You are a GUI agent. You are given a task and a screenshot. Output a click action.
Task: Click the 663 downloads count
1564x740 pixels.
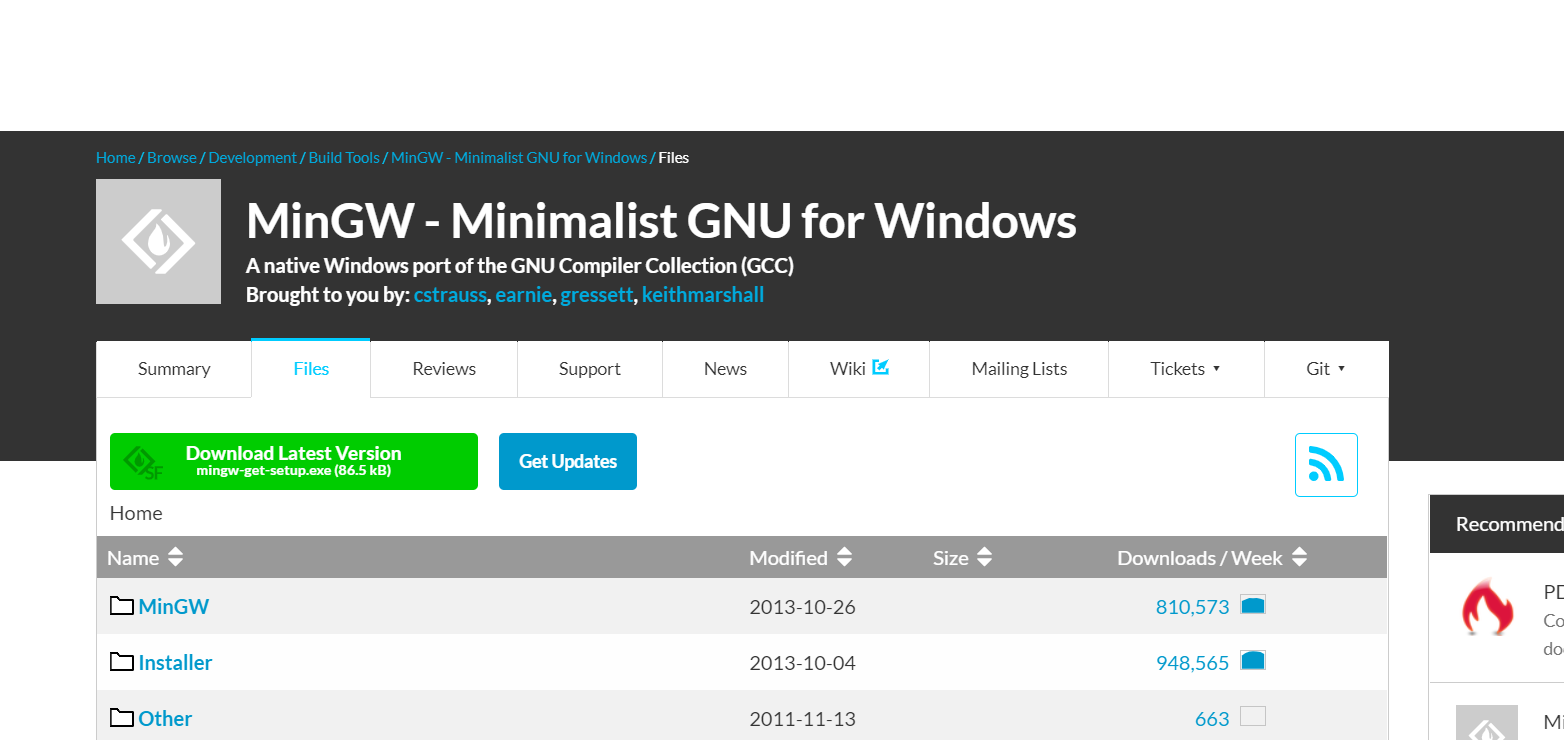point(1212,718)
